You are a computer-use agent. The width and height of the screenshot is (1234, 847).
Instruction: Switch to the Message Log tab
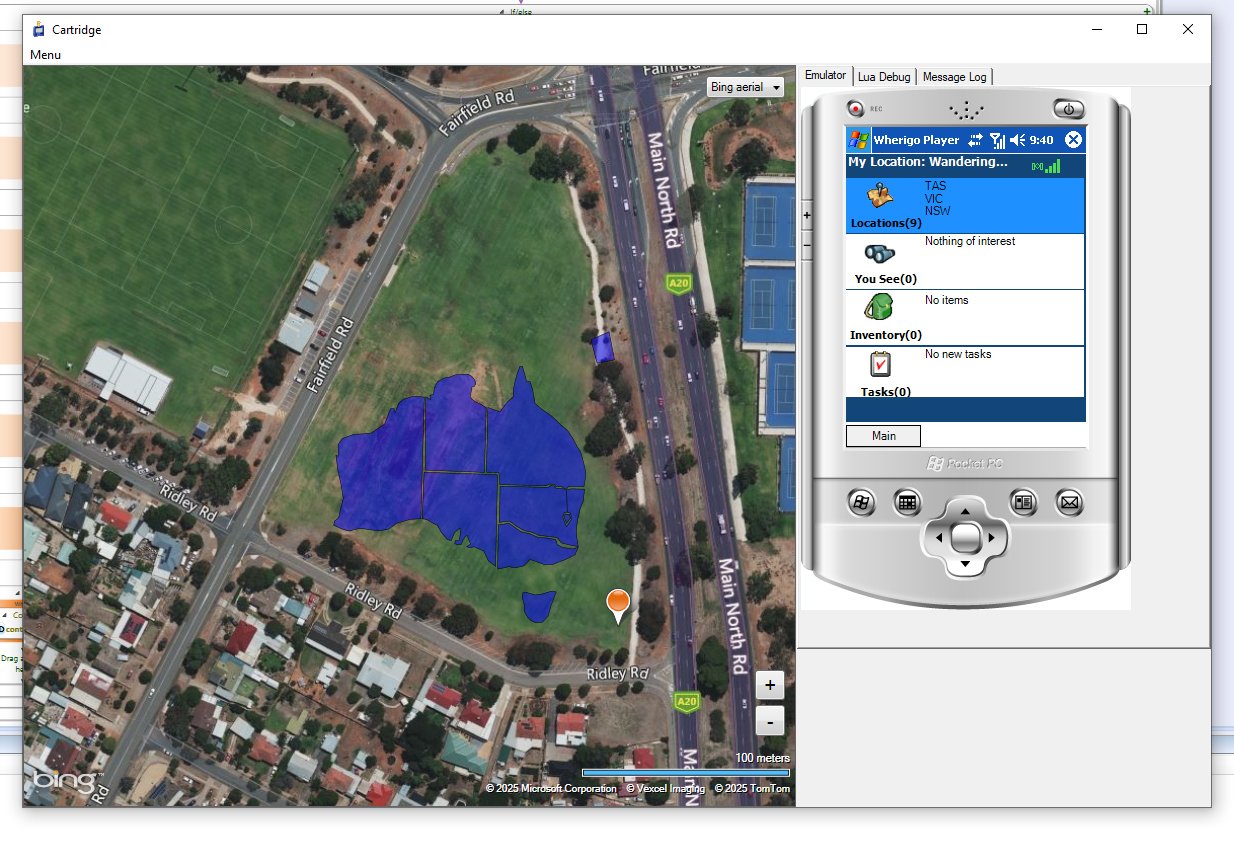[954, 77]
